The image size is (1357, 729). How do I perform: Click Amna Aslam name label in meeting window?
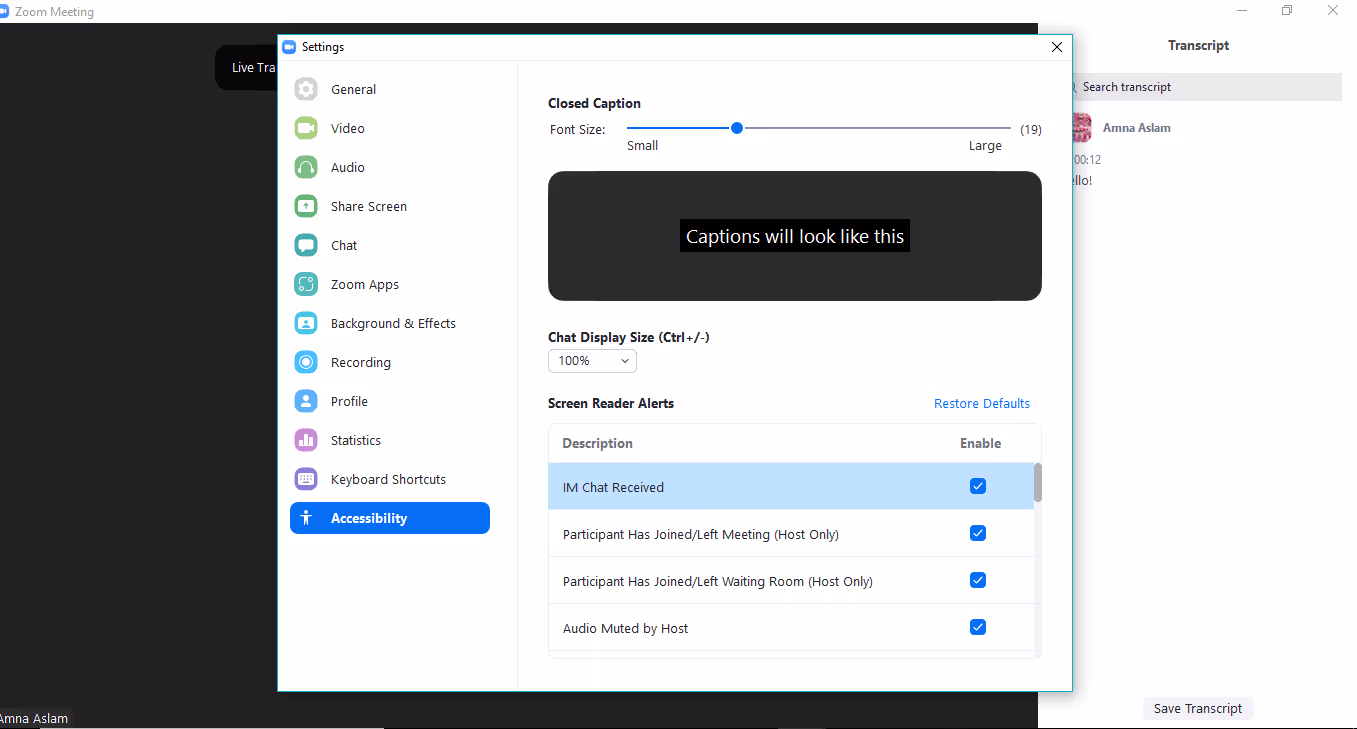(x=35, y=718)
